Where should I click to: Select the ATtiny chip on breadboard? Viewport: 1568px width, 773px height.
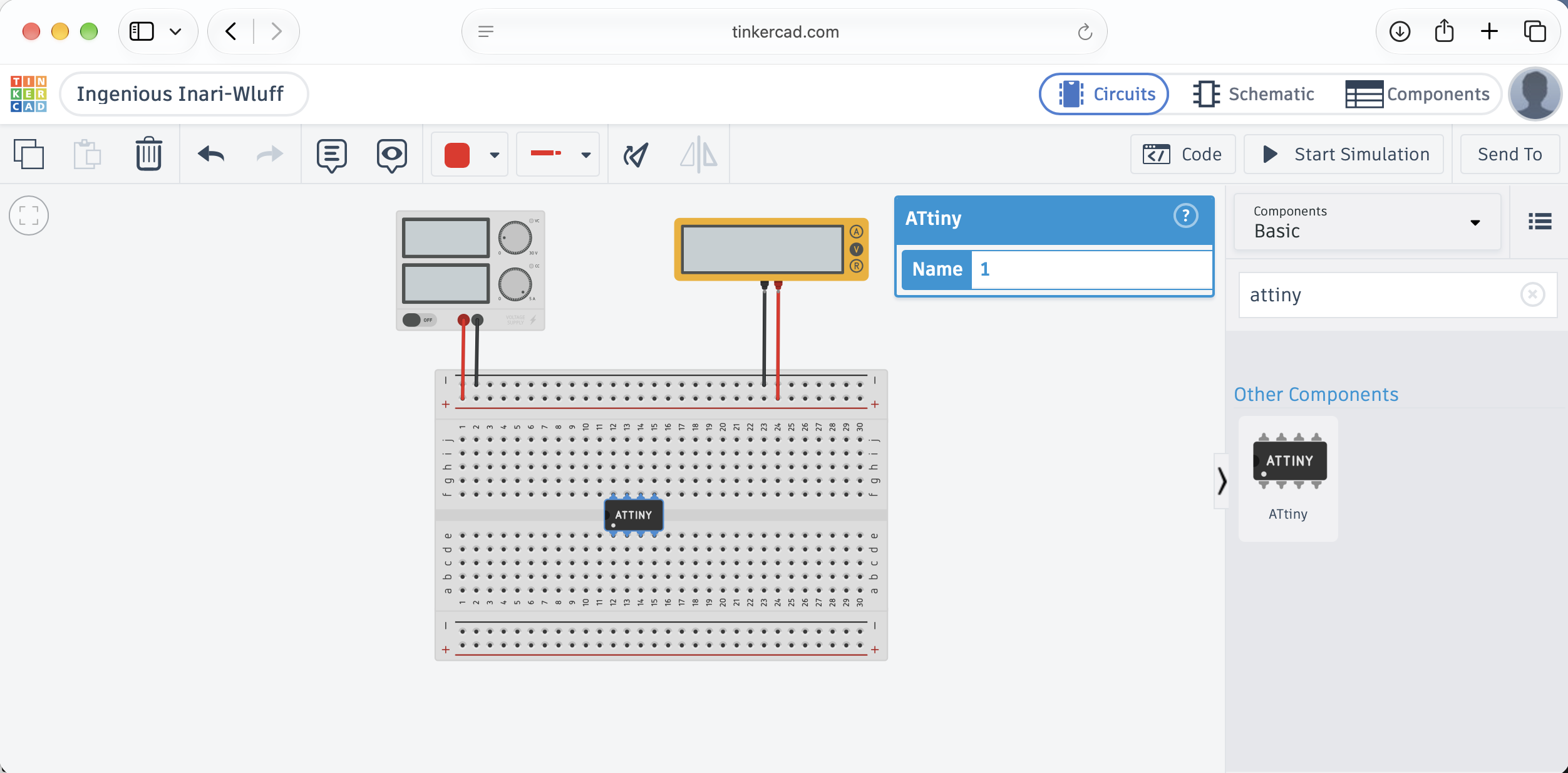634,515
